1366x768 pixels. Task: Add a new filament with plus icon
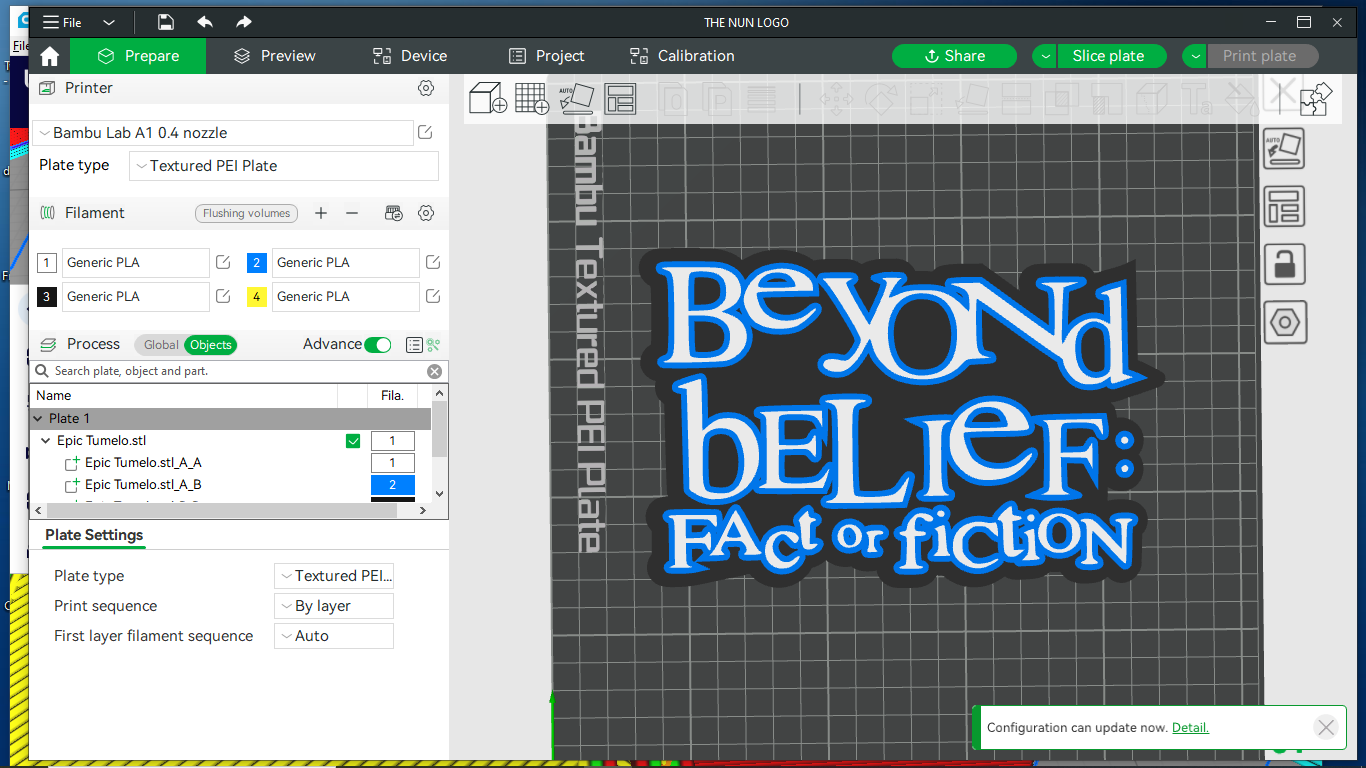pyautogui.click(x=321, y=213)
